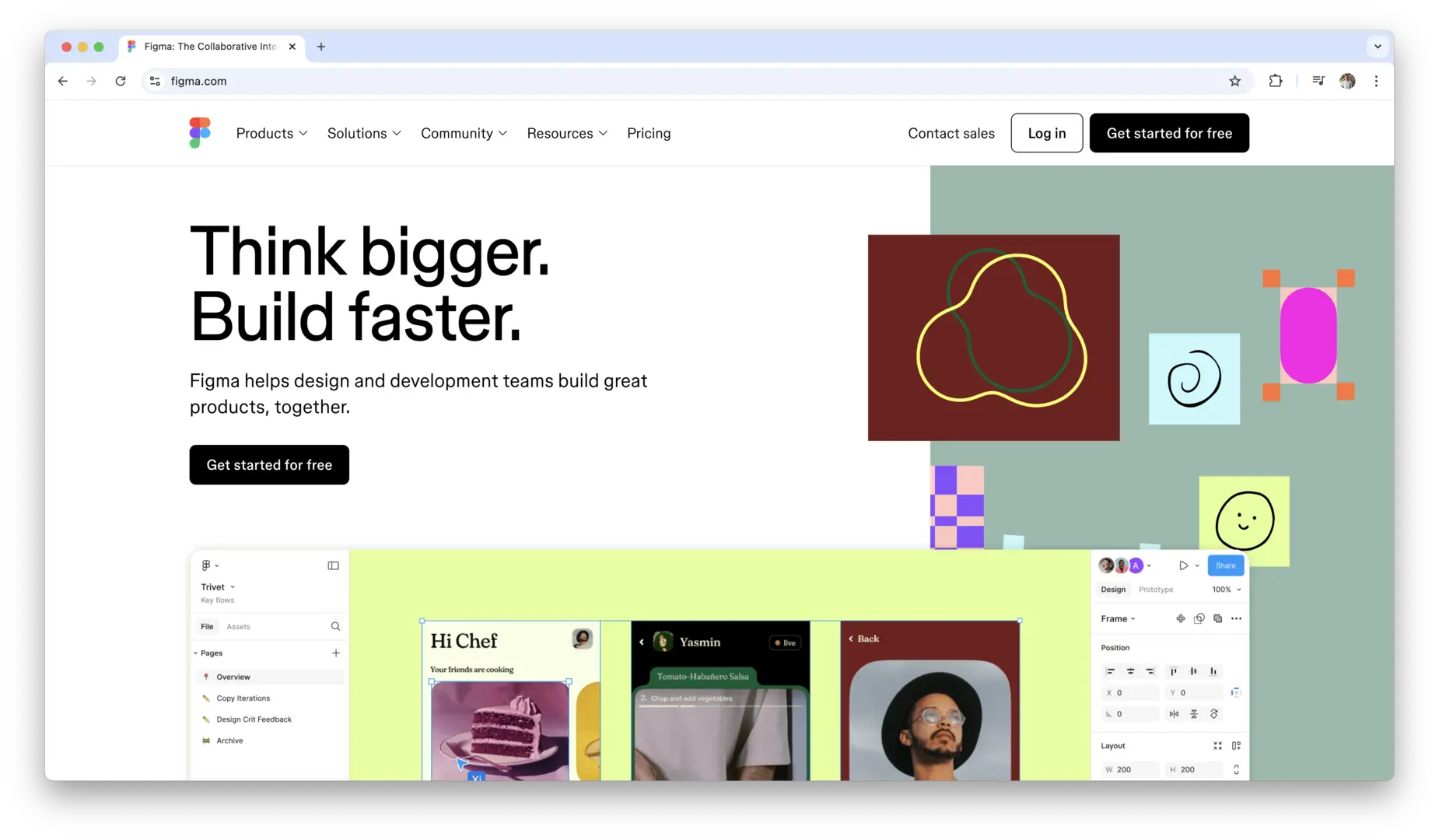Click the flip horizontal icon
The height and width of the screenshot is (840, 1439).
pos(1174,714)
